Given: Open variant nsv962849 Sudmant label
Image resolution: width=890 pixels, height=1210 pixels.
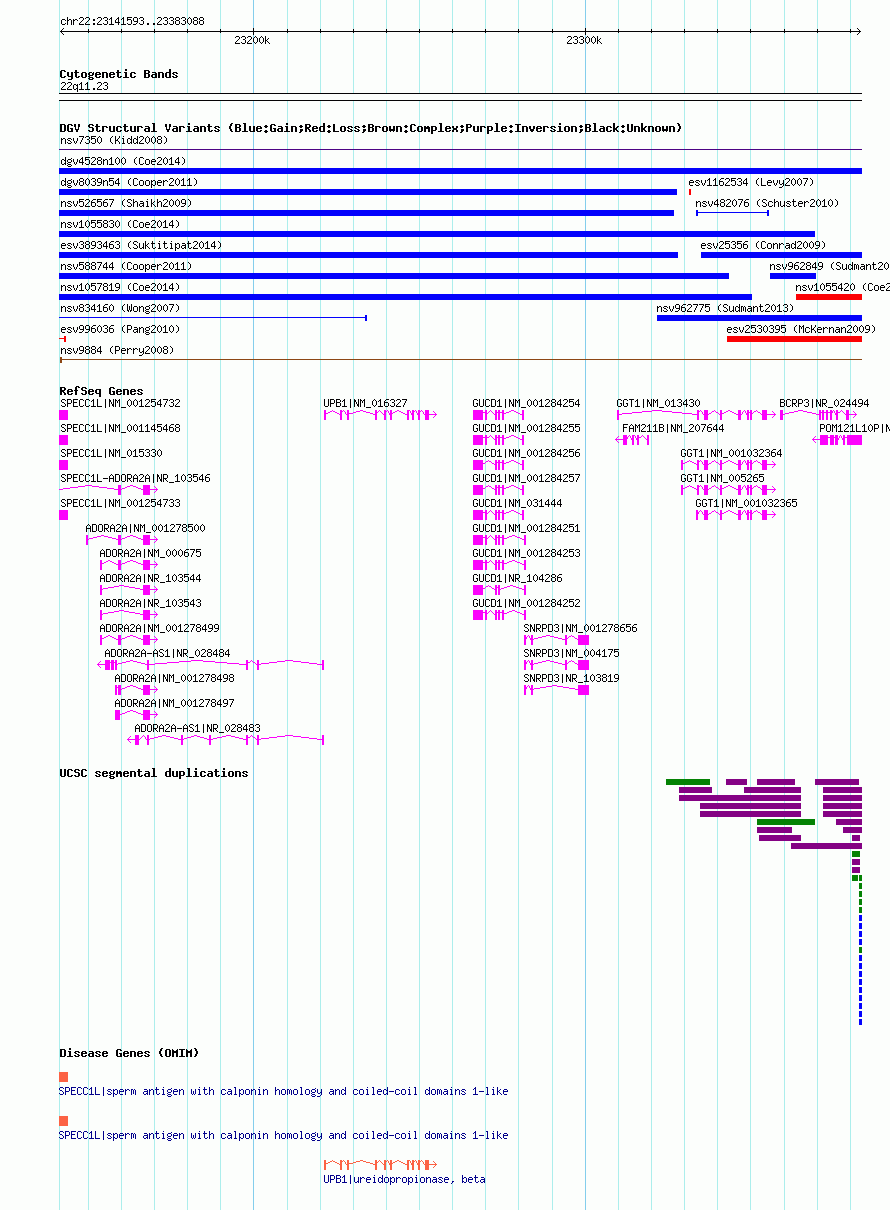Looking at the screenshot, I should point(829,267).
